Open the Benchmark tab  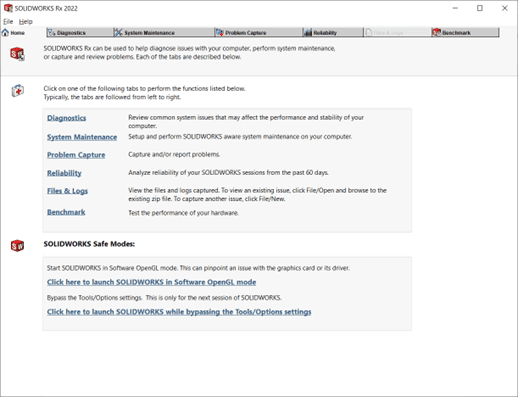(x=465, y=32)
